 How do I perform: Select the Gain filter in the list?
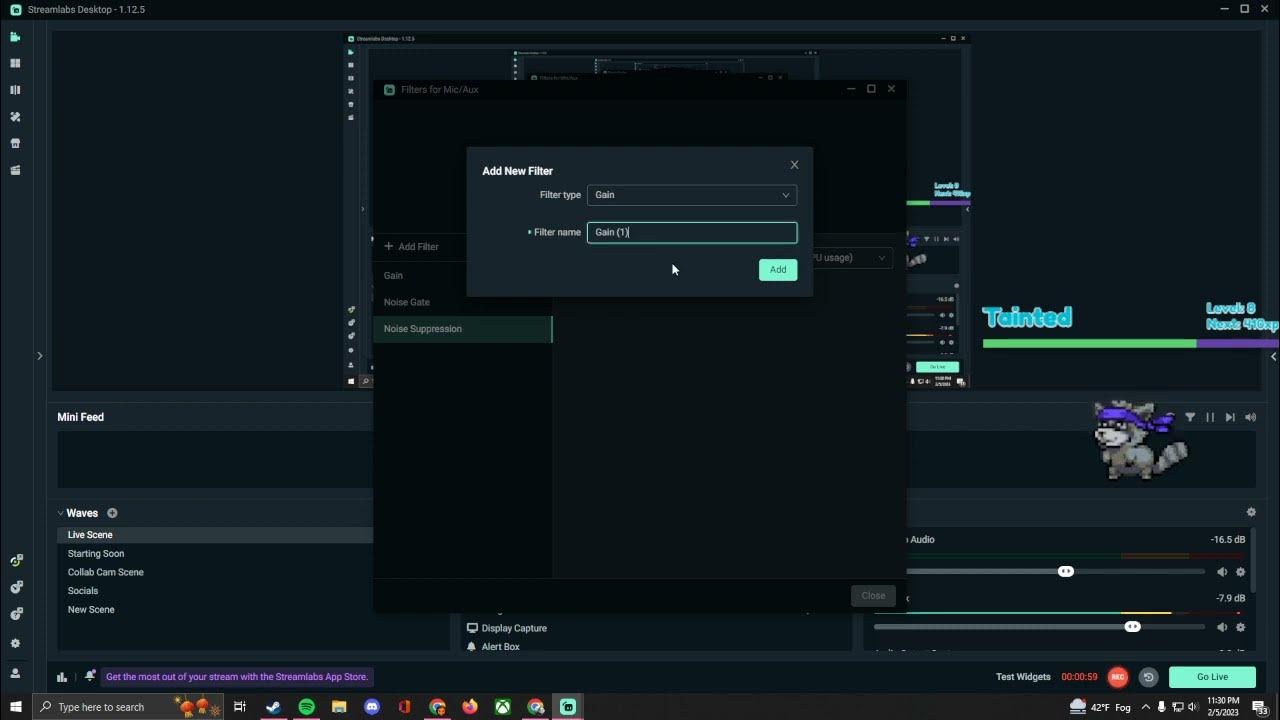tap(462, 275)
